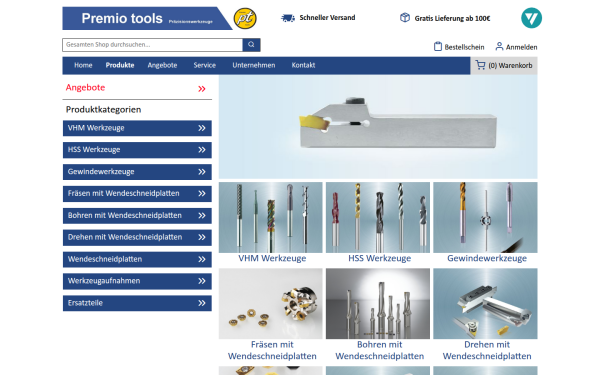Image resolution: width=600 pixels, height=375 pixels.
Task: Open the Produkte menu item
Action: coord(120,65)
